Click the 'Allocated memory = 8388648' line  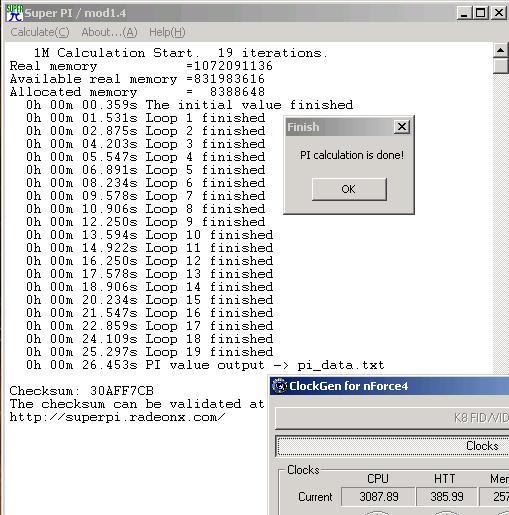(137, 92)
